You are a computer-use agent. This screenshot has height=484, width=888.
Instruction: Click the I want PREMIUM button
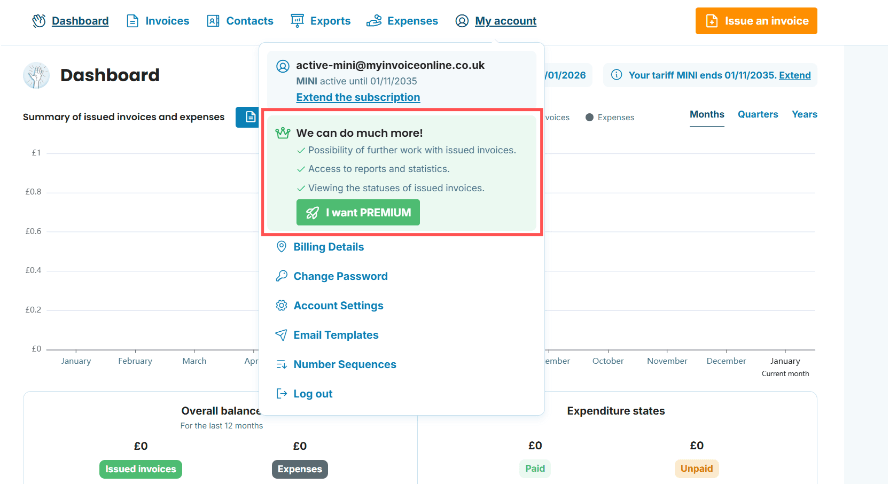click(x=358, y=212)
